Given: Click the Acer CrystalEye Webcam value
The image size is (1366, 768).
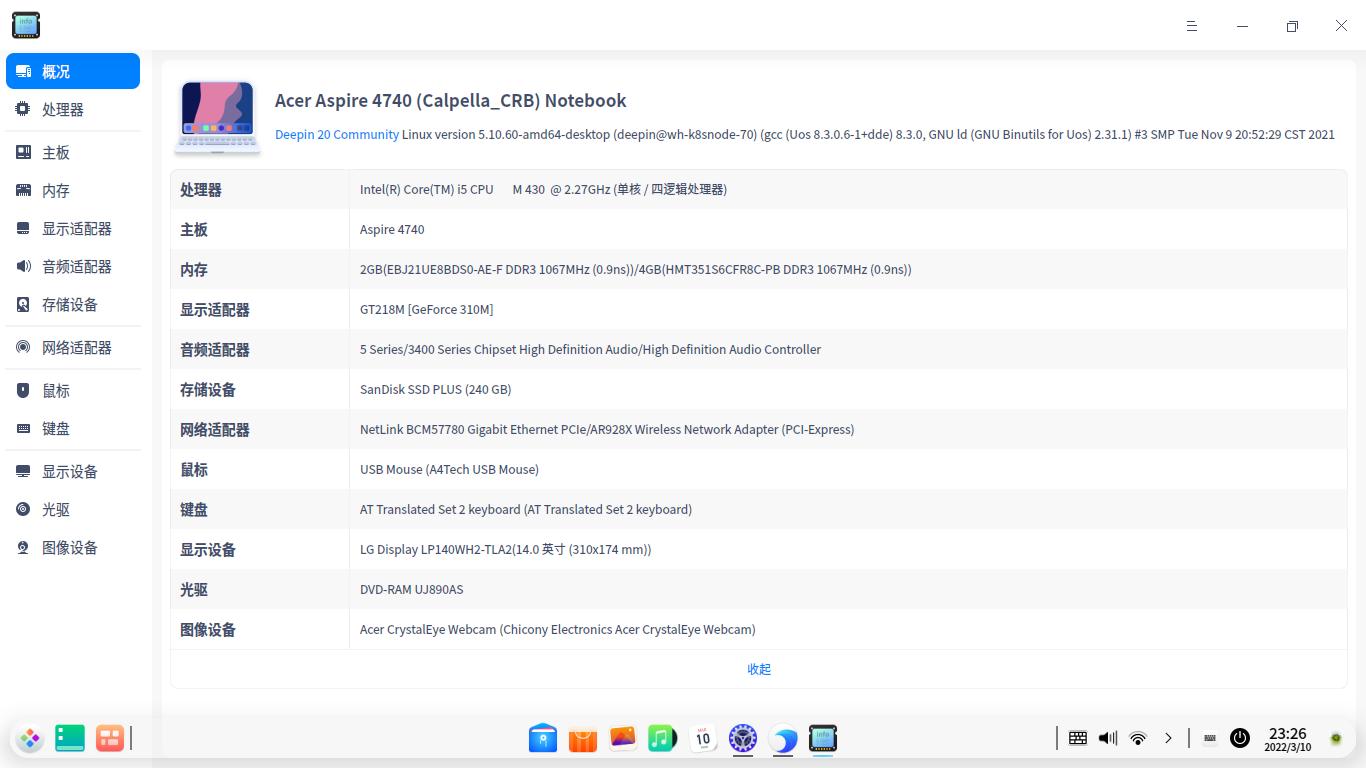Looking at the screenshot, I should click(x=558, y=629).
